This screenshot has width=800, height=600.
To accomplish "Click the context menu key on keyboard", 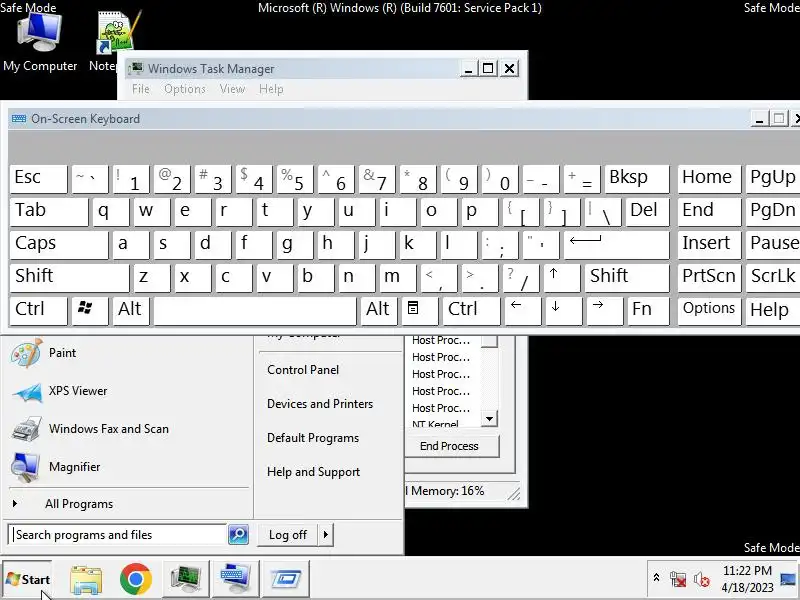I will coord(419,310).
